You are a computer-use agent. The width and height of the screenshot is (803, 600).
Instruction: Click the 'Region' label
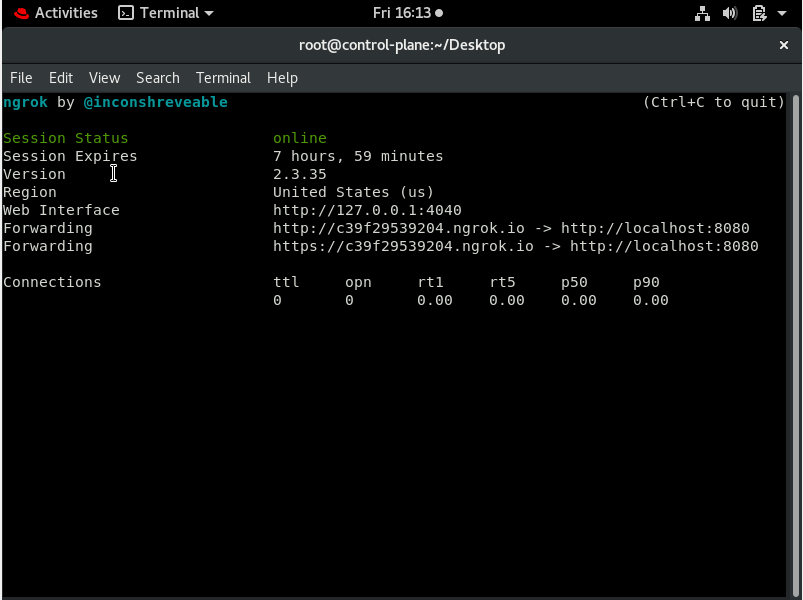[30, 192]
